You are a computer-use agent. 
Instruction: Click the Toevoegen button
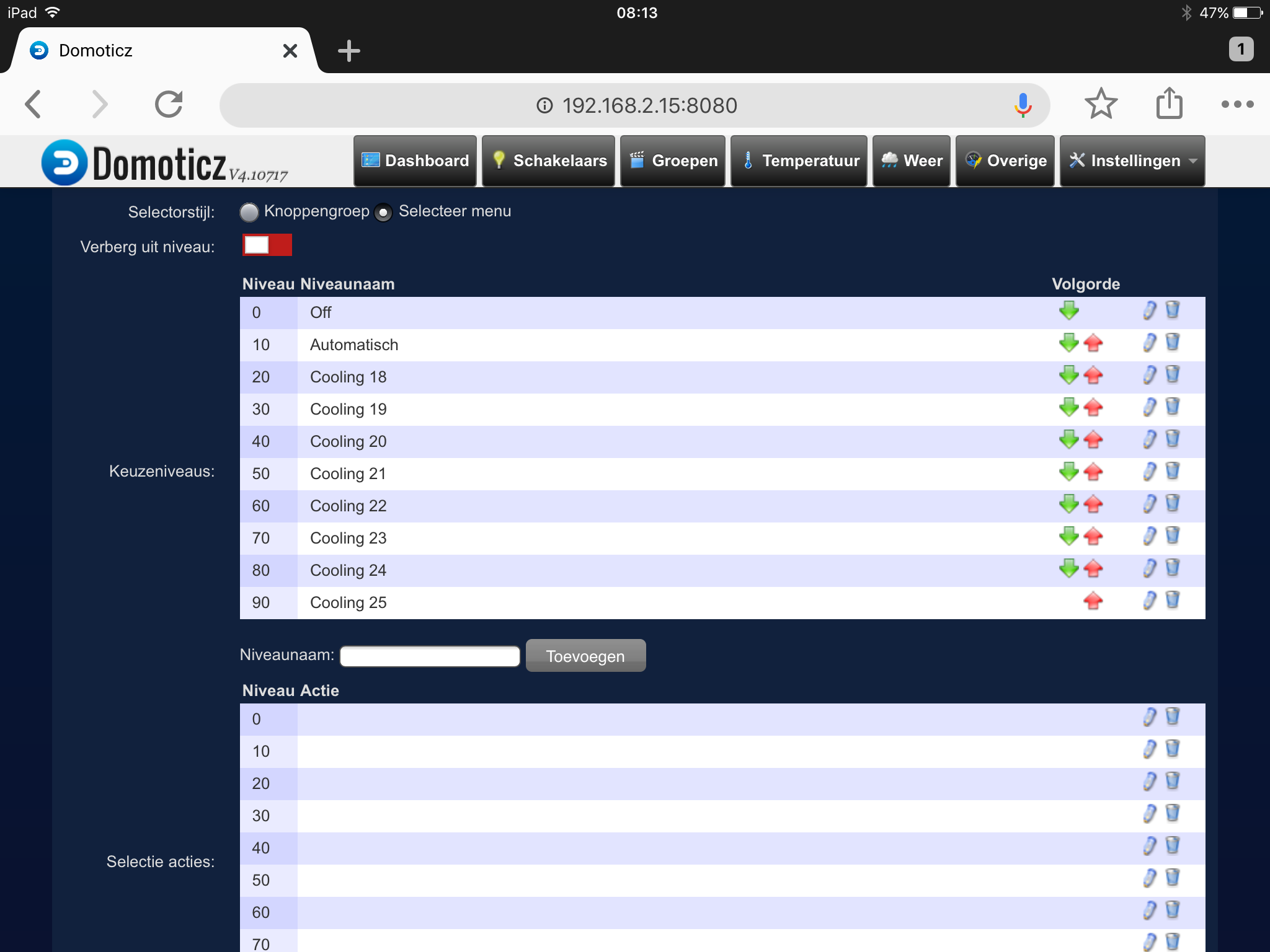(x=585, y=656)
